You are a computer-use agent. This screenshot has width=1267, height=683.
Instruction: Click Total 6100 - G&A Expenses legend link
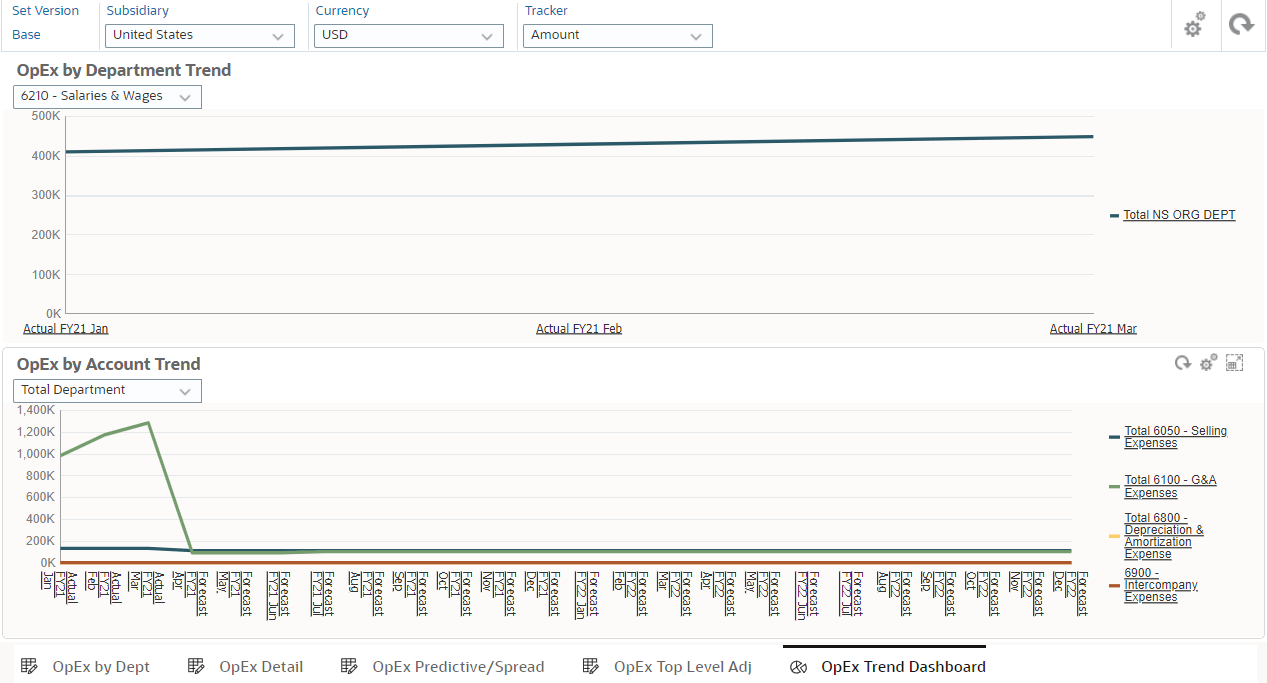(1170, 487)
